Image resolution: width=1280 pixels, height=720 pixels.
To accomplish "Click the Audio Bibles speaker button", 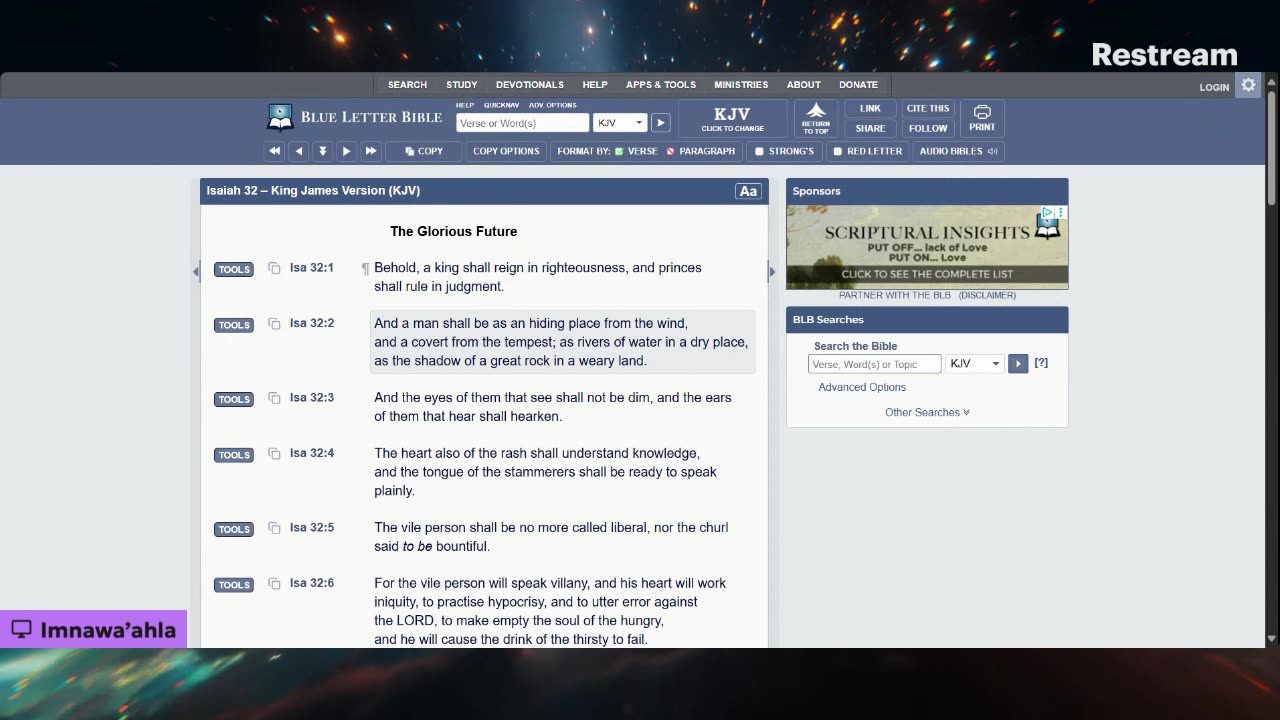I will (958, 151).
